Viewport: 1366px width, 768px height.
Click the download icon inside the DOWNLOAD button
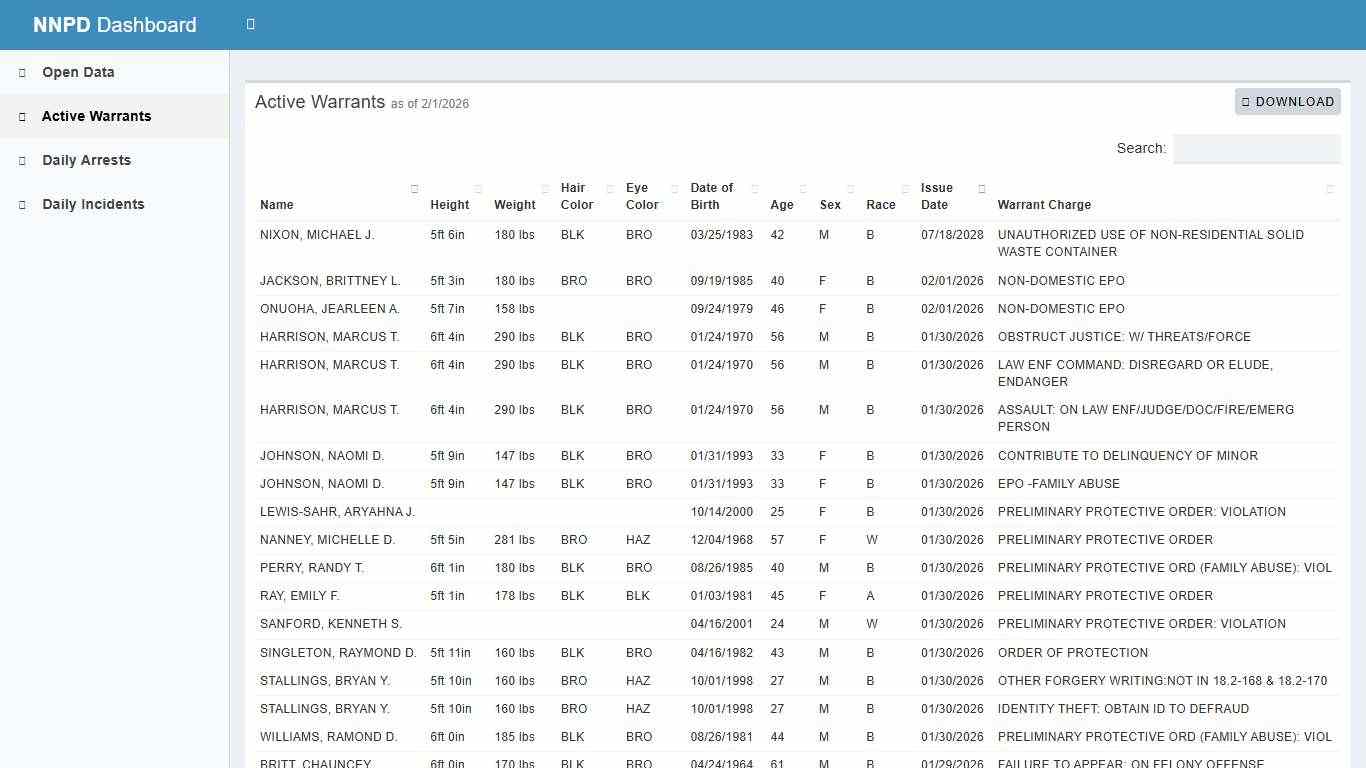pyautogui.click(x=1246, y=101)
